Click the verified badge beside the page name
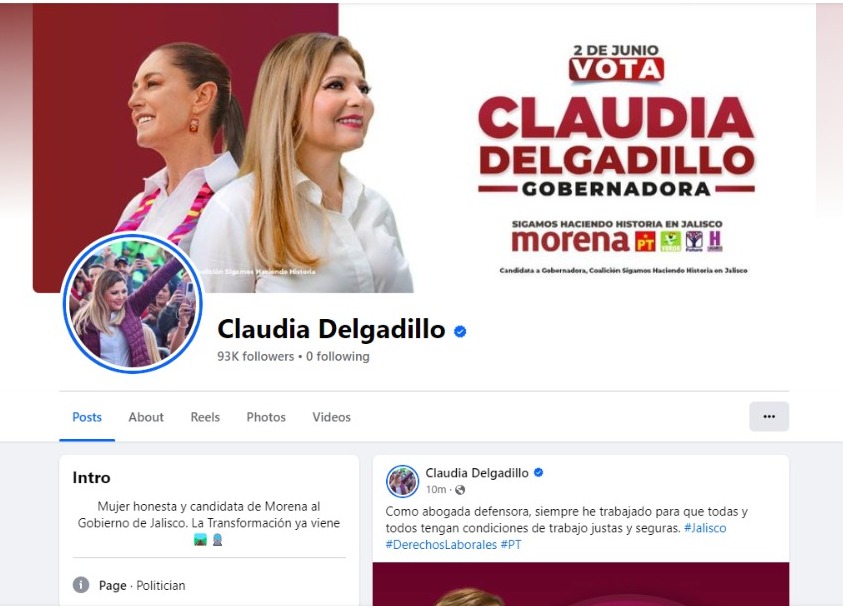The width and height of the screenshot is (843, 606). pos(460,332)
